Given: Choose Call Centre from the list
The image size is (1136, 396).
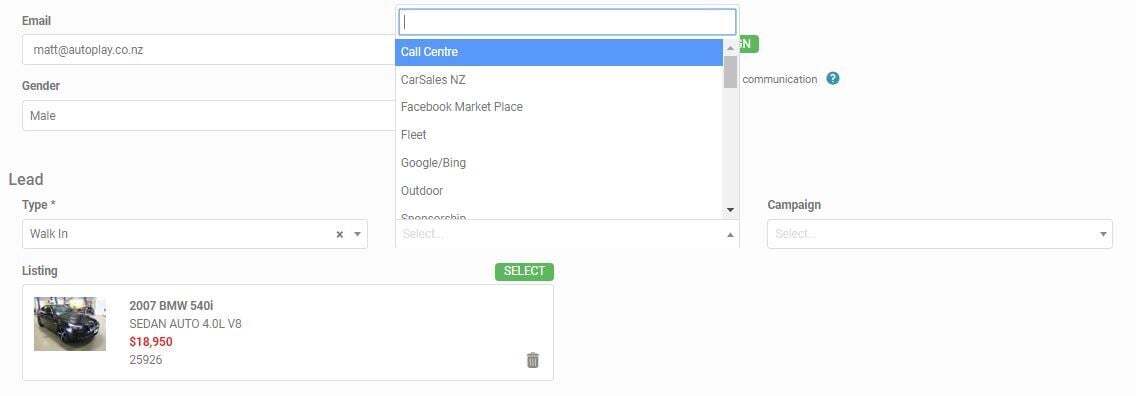Looking at the screenshot, I should pyautogui.click(x=559, y=52).
